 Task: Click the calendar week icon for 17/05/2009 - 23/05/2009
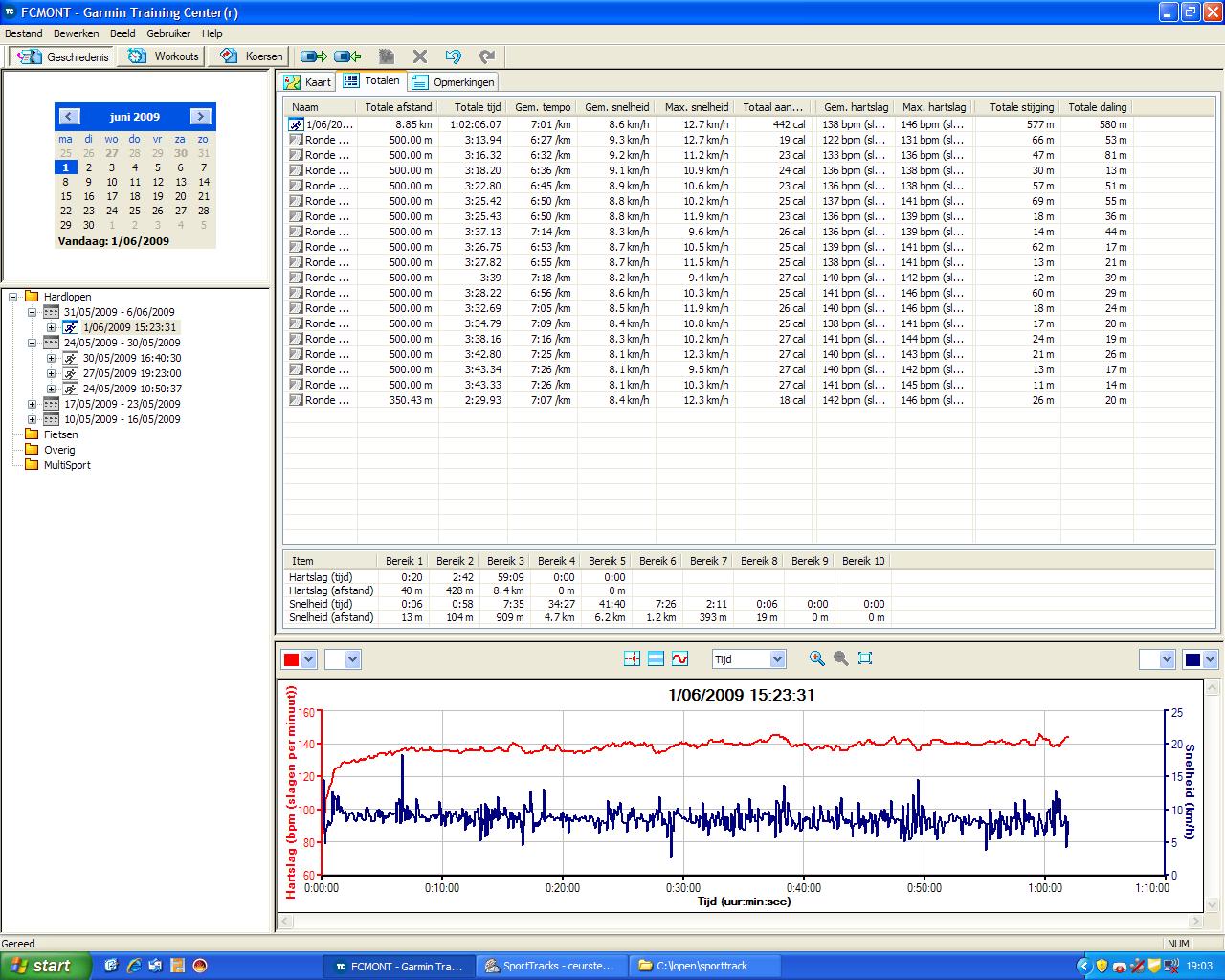[x=51, y=404]
